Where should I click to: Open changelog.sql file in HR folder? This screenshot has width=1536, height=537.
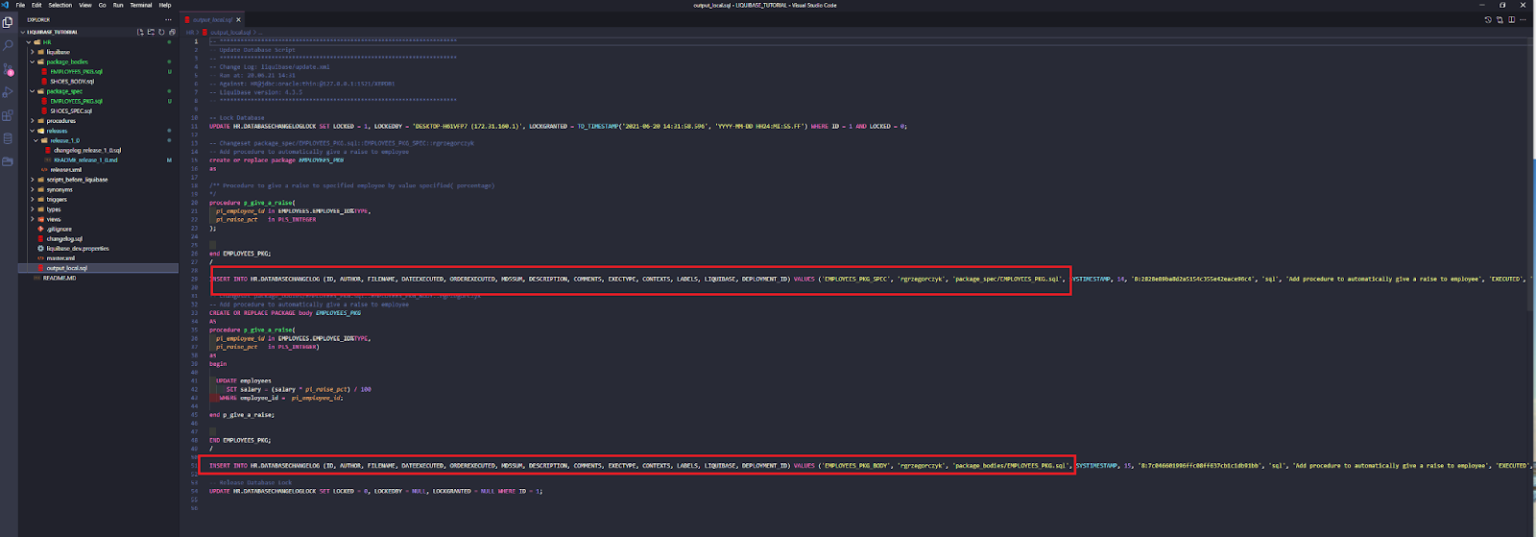tap(97, 238)
